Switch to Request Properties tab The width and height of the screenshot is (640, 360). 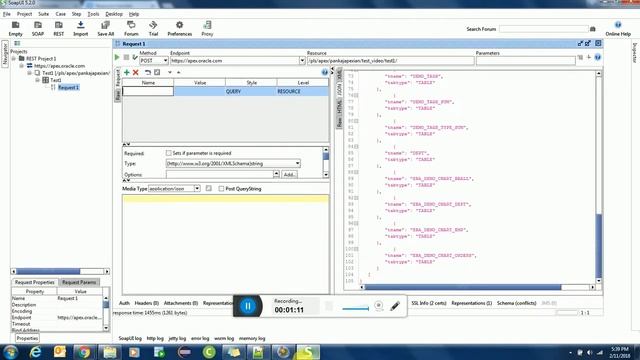35,282
